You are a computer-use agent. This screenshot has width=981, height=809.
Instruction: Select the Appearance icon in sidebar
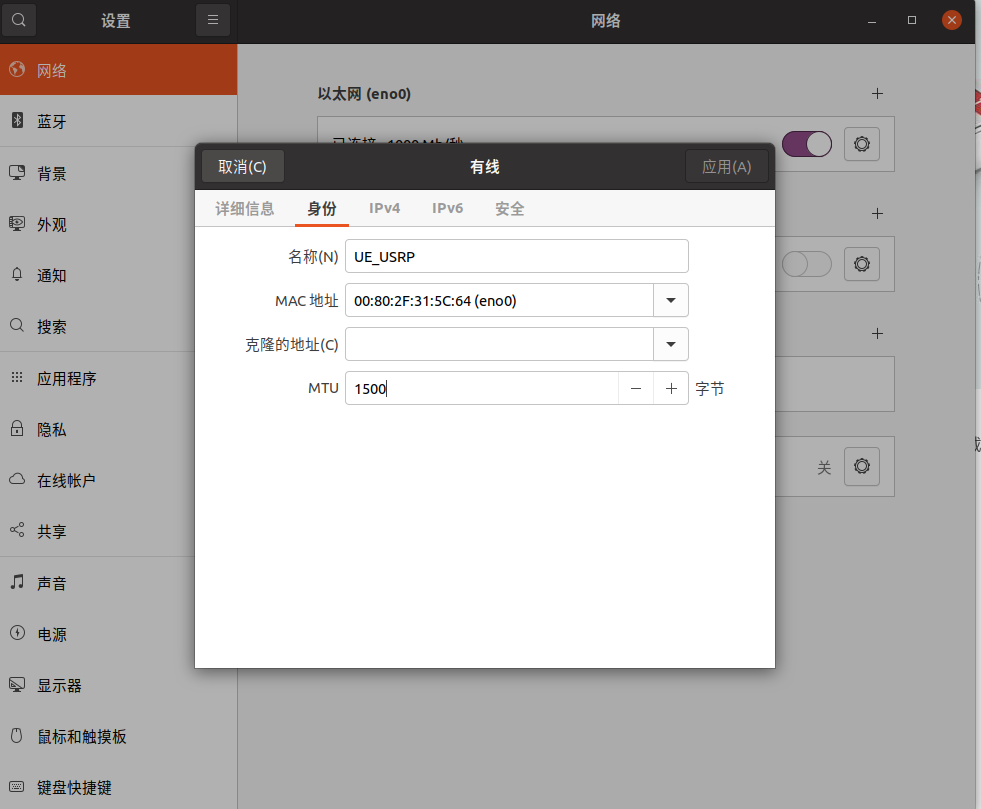18,223
